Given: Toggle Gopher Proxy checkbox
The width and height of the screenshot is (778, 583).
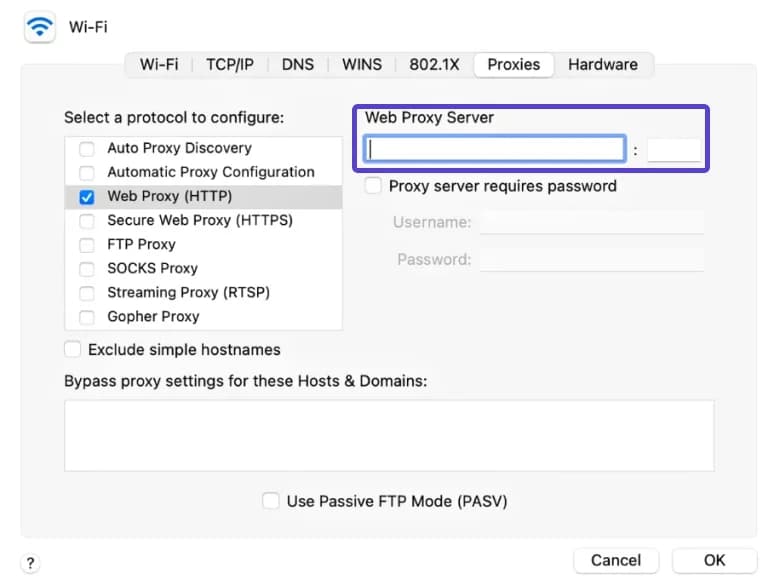Looking at the screenshot, I should click(87, 317).
